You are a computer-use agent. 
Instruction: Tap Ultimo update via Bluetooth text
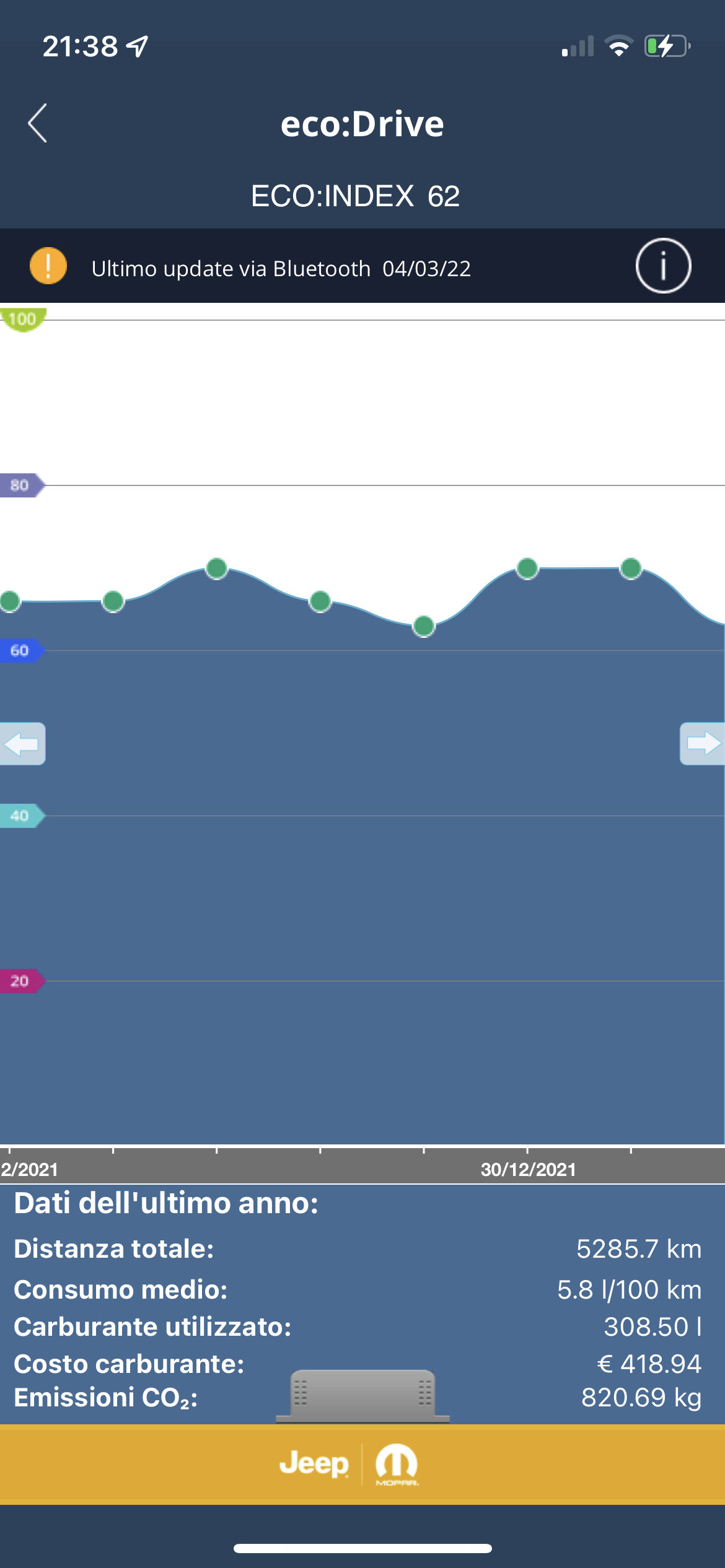coord(231,269)
